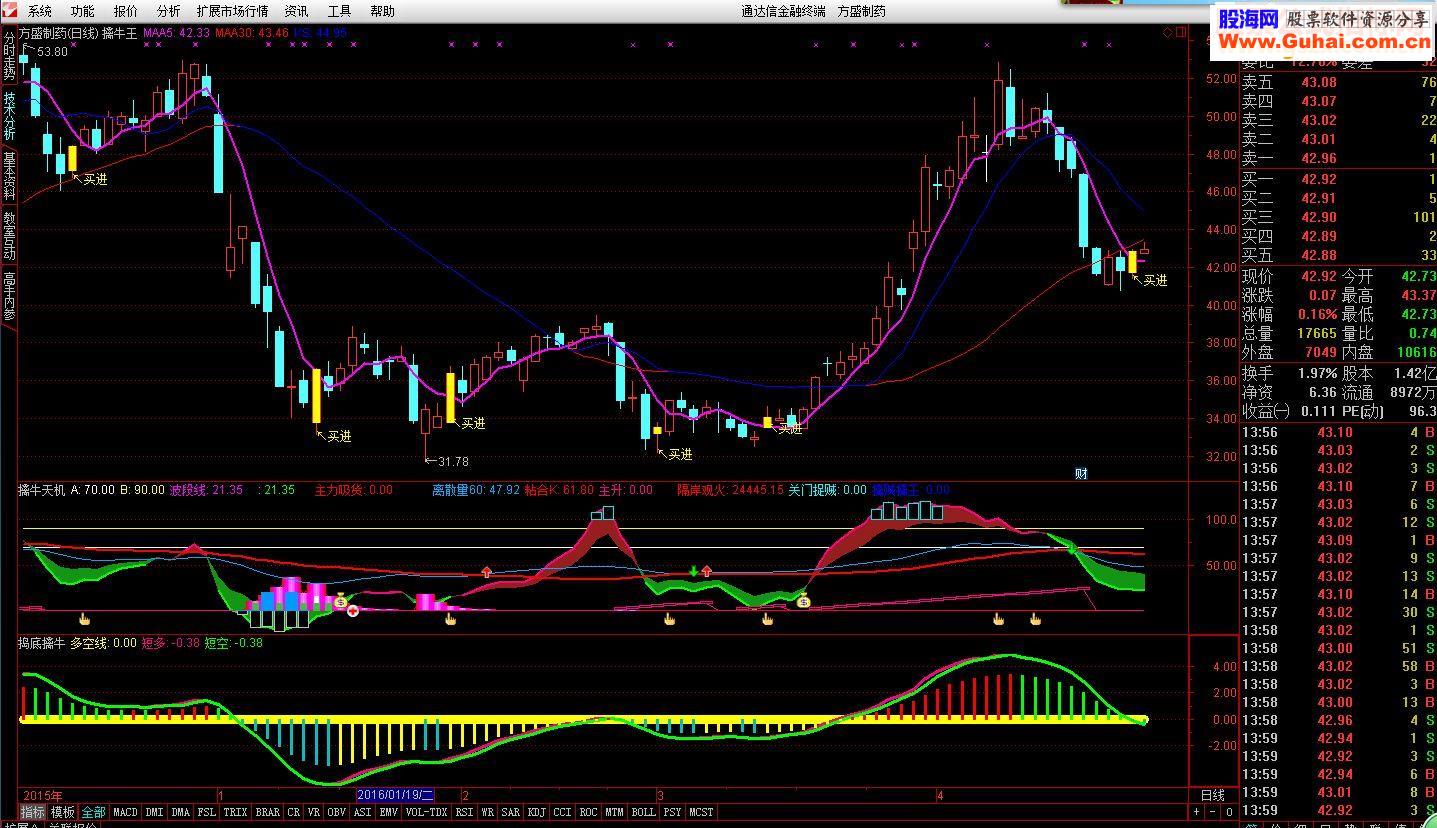1437x828 pixels.
Task: Open 教室互动 side tab
Action: (x=9, y=235)
